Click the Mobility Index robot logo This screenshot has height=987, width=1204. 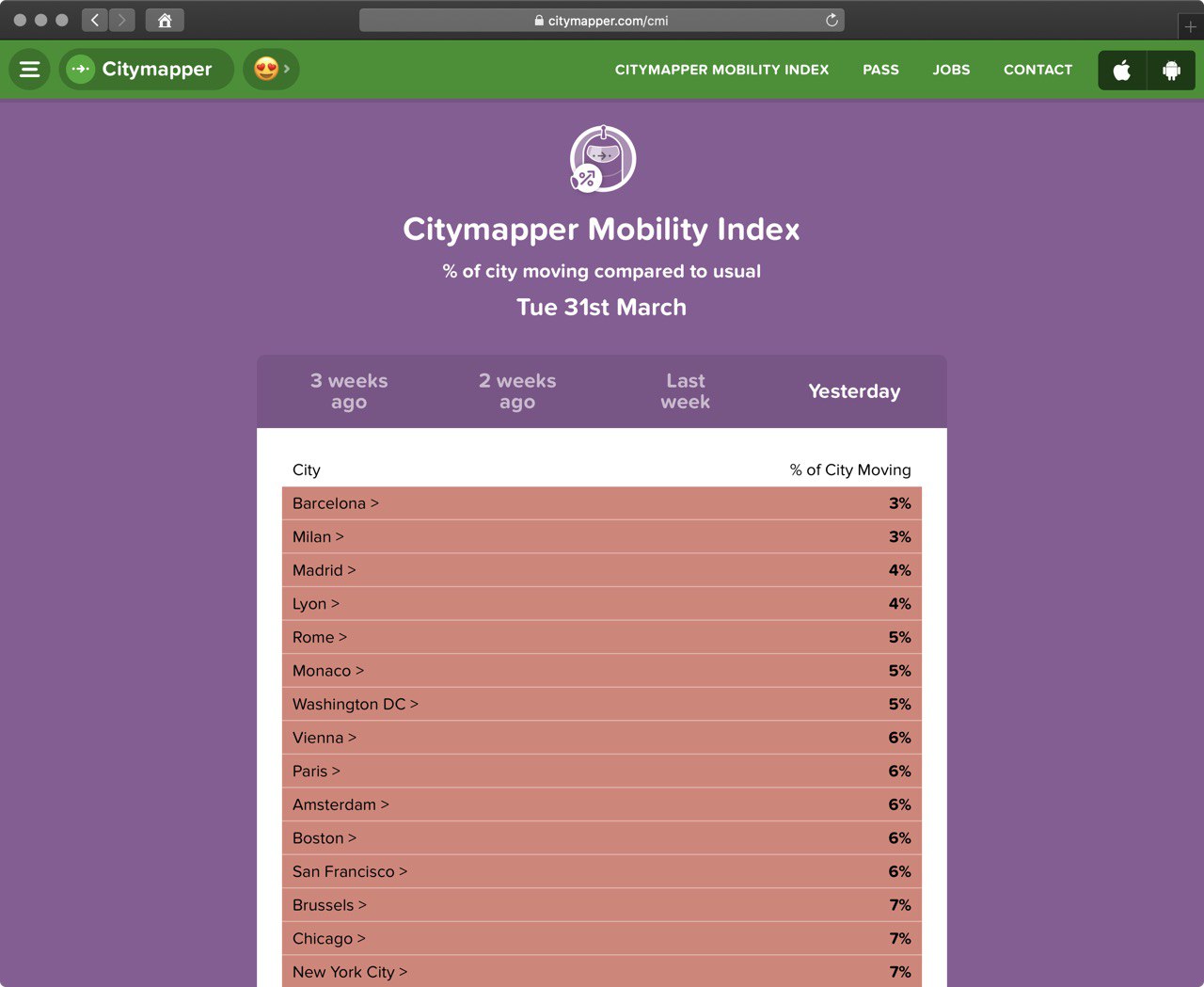coord(603,159)
